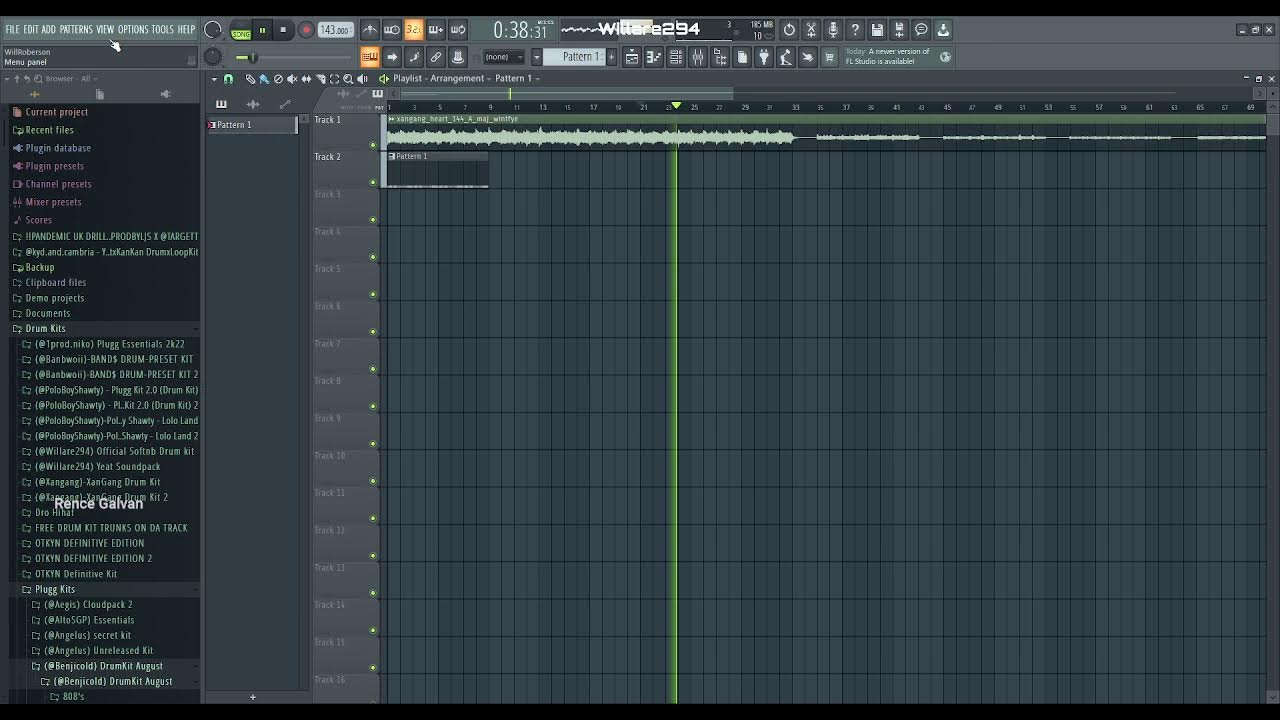The image size is (1280, 720).
Task: Open the OPTIONS menu
Action: click(132, 30)
